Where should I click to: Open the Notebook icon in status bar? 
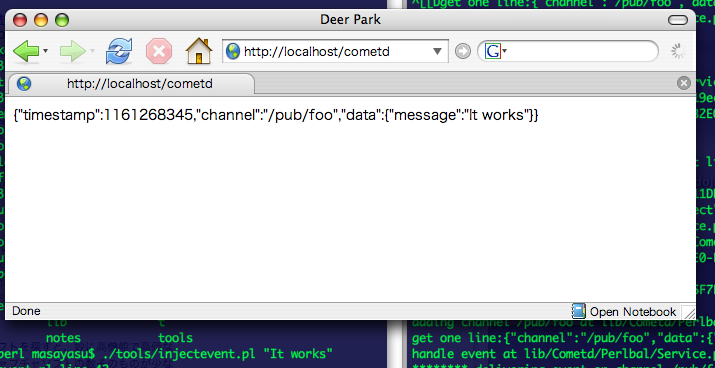[x=578, y=311]
